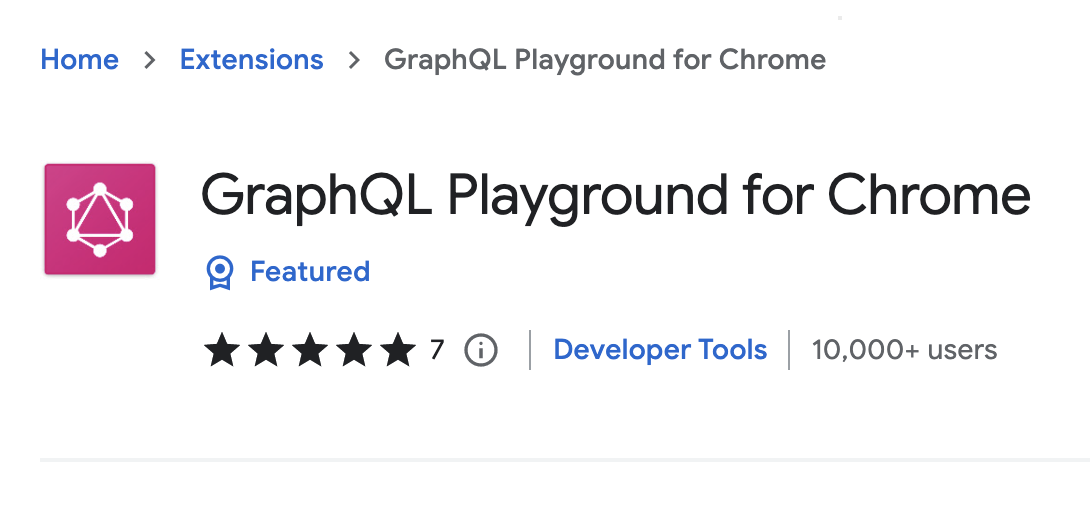Open the ratings info icon
This screenshot has width=1090, height=506.
pyautogui.click(x=481, y=350)
